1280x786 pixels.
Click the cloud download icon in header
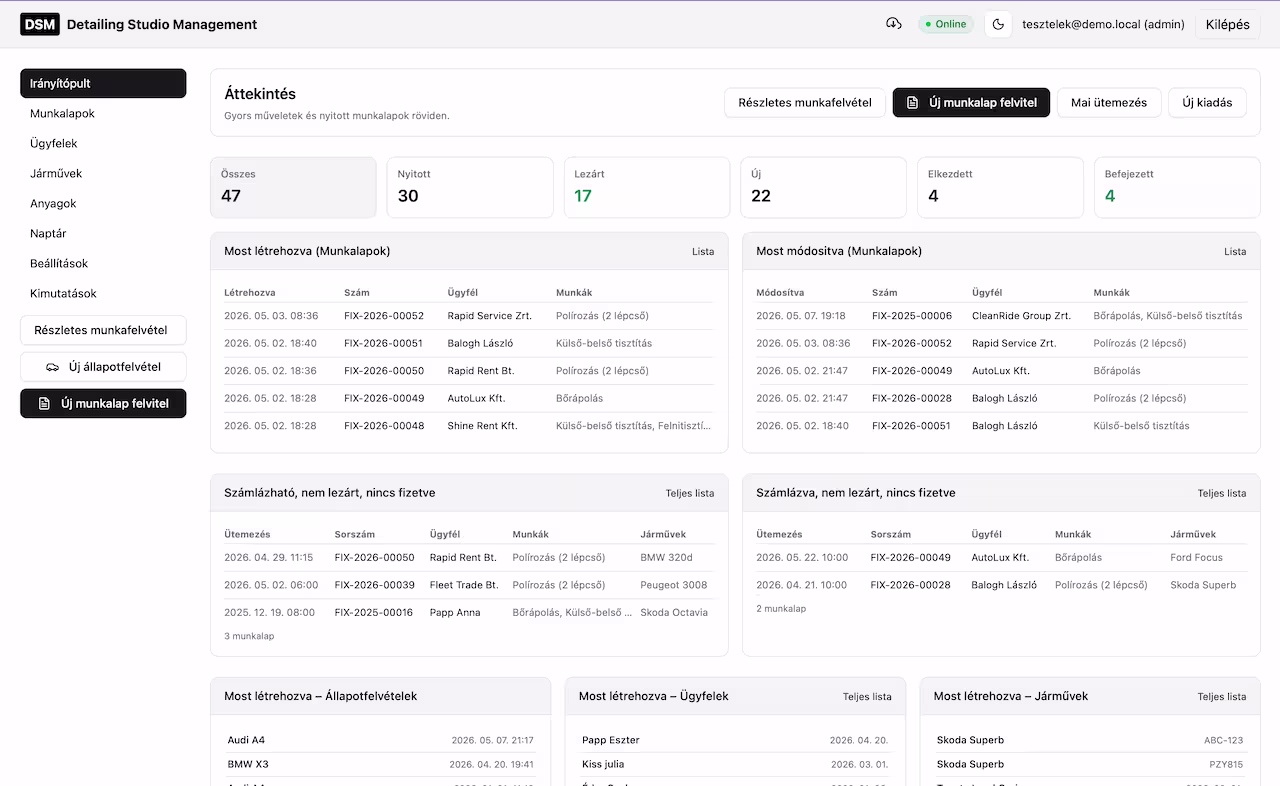(894, 24)
